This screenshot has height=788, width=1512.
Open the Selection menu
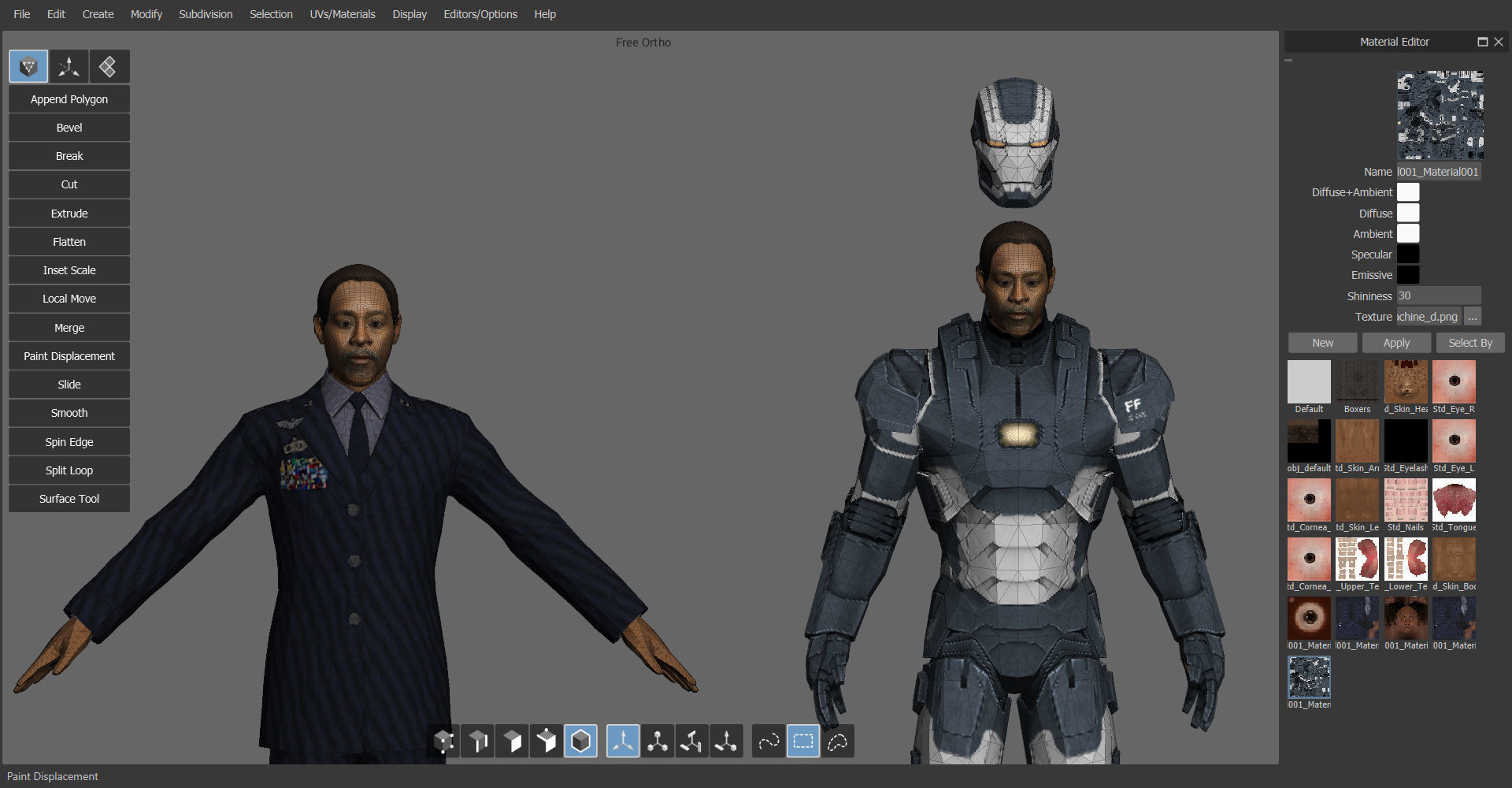(271, 14)
